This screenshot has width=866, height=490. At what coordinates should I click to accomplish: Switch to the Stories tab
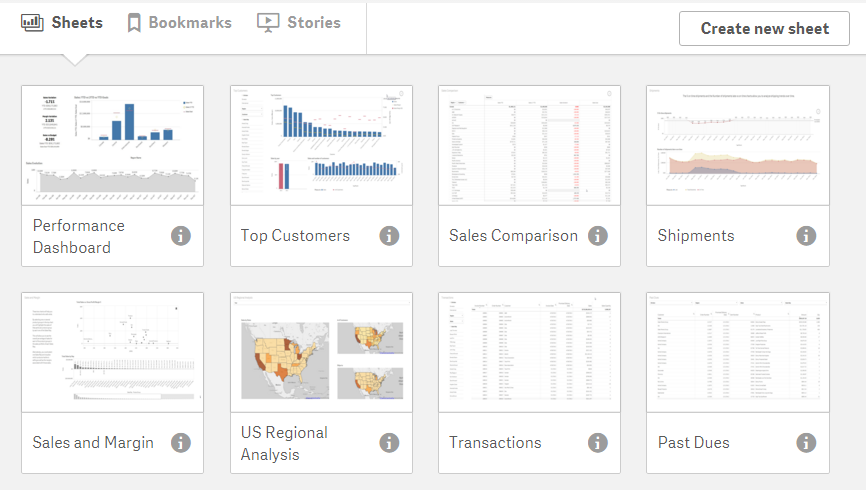[299, 22]
